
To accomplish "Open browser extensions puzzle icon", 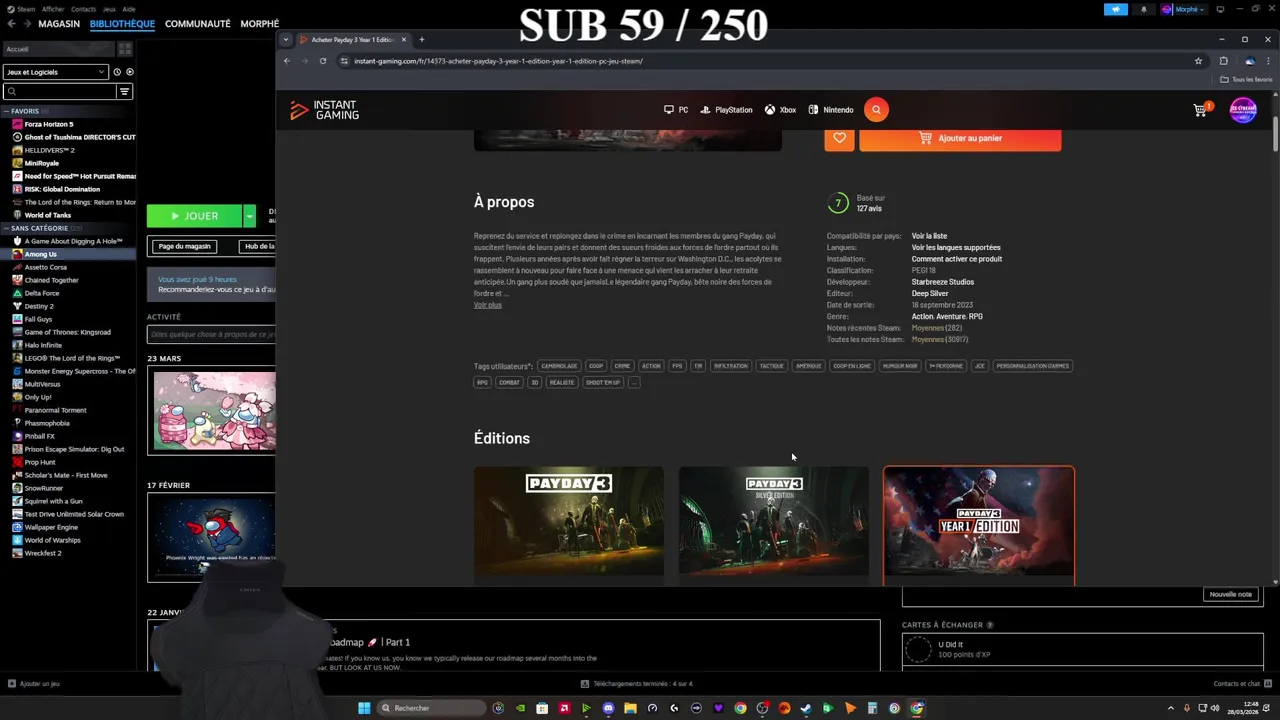I will point(1223,61).
